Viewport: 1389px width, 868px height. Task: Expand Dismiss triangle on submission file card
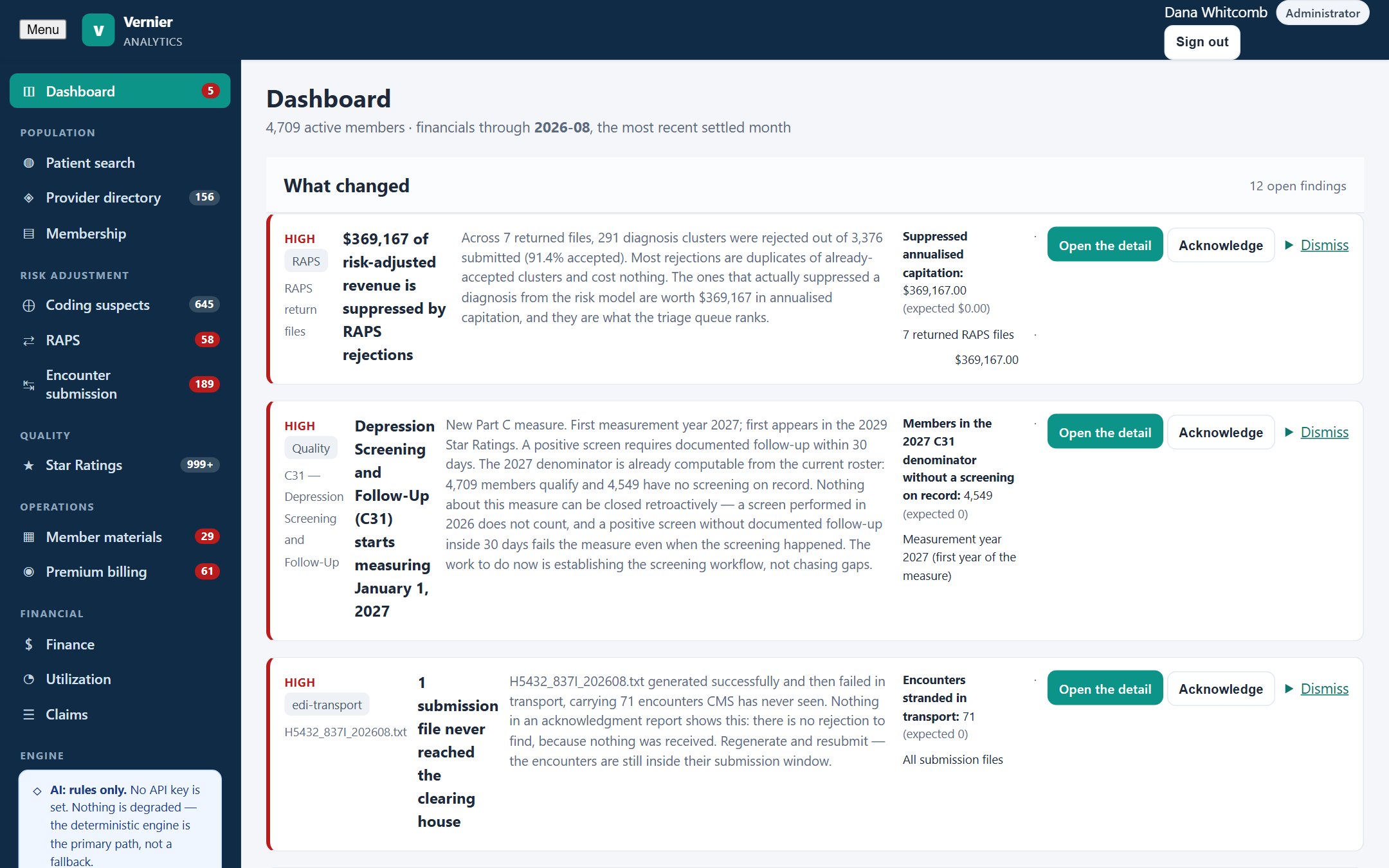tap(1289, 689)
